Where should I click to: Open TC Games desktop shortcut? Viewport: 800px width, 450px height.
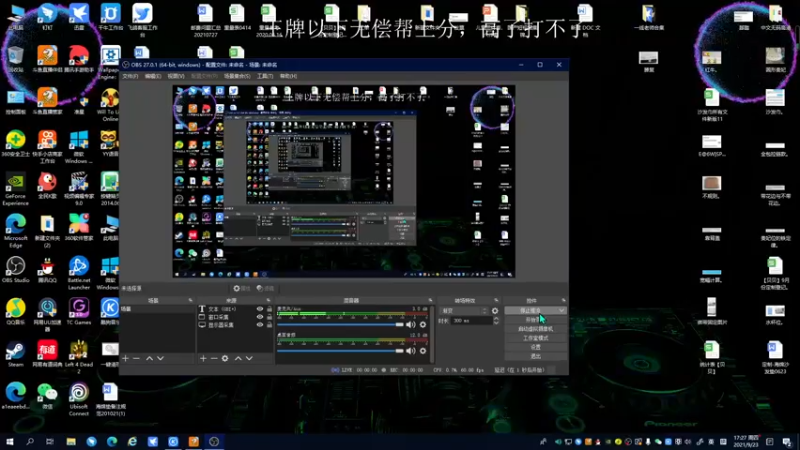79,311
